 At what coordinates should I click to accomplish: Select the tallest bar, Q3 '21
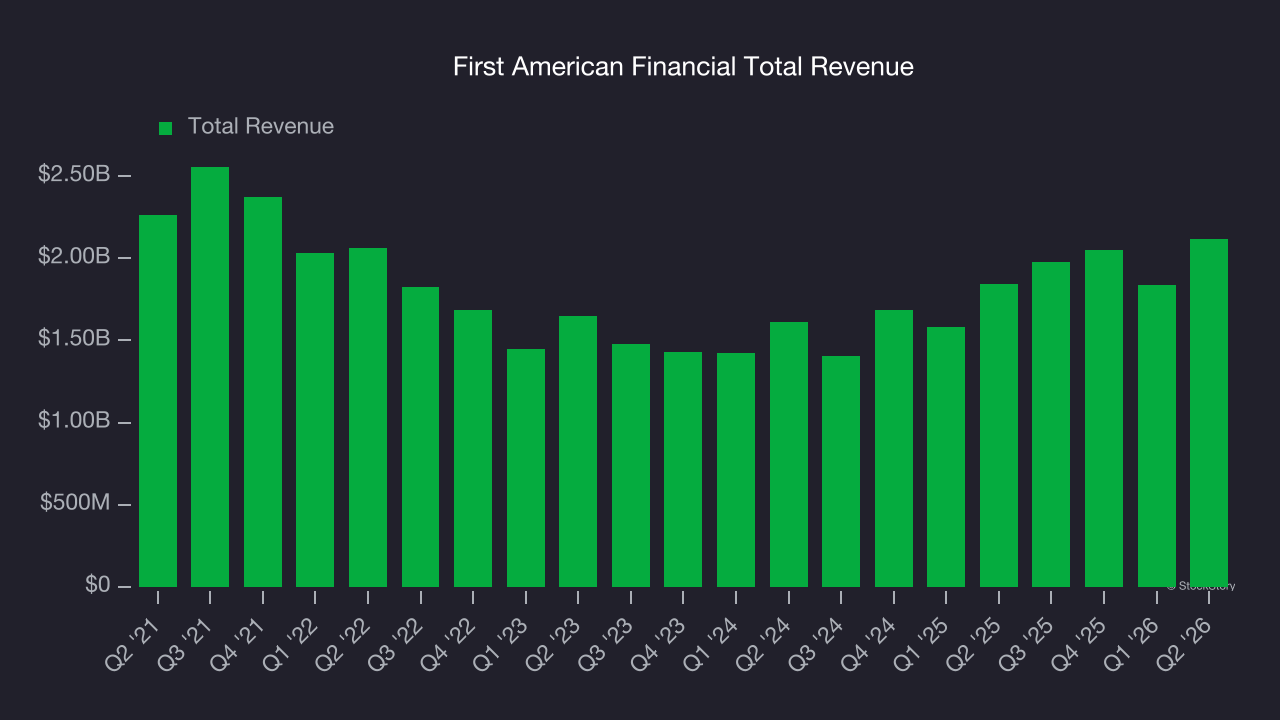210,377
